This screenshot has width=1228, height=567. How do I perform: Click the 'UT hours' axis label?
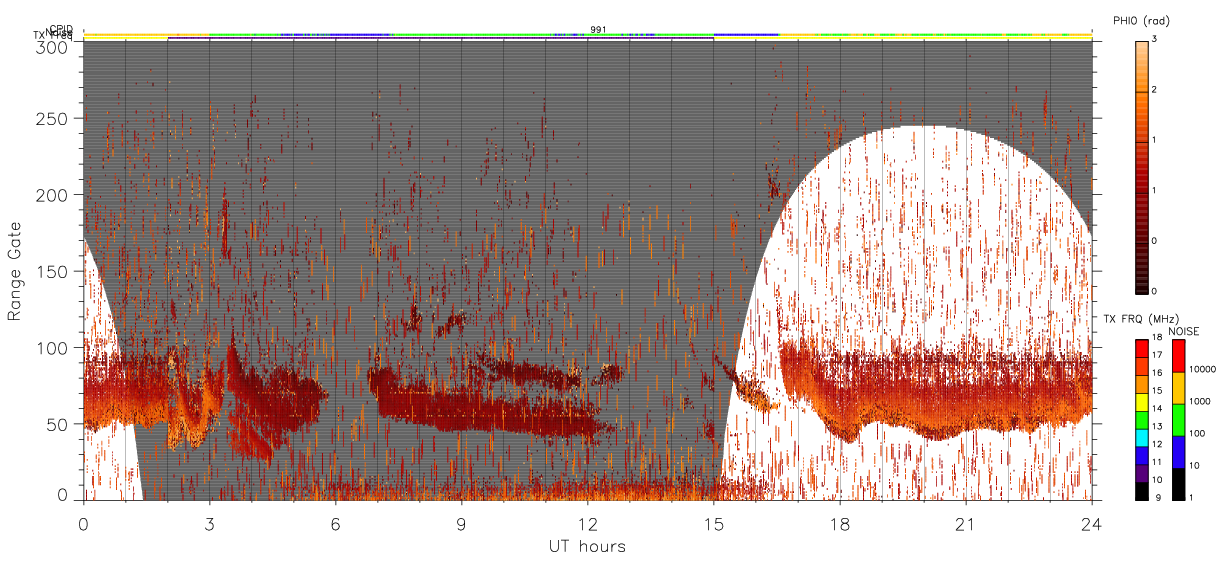(587, 546)
